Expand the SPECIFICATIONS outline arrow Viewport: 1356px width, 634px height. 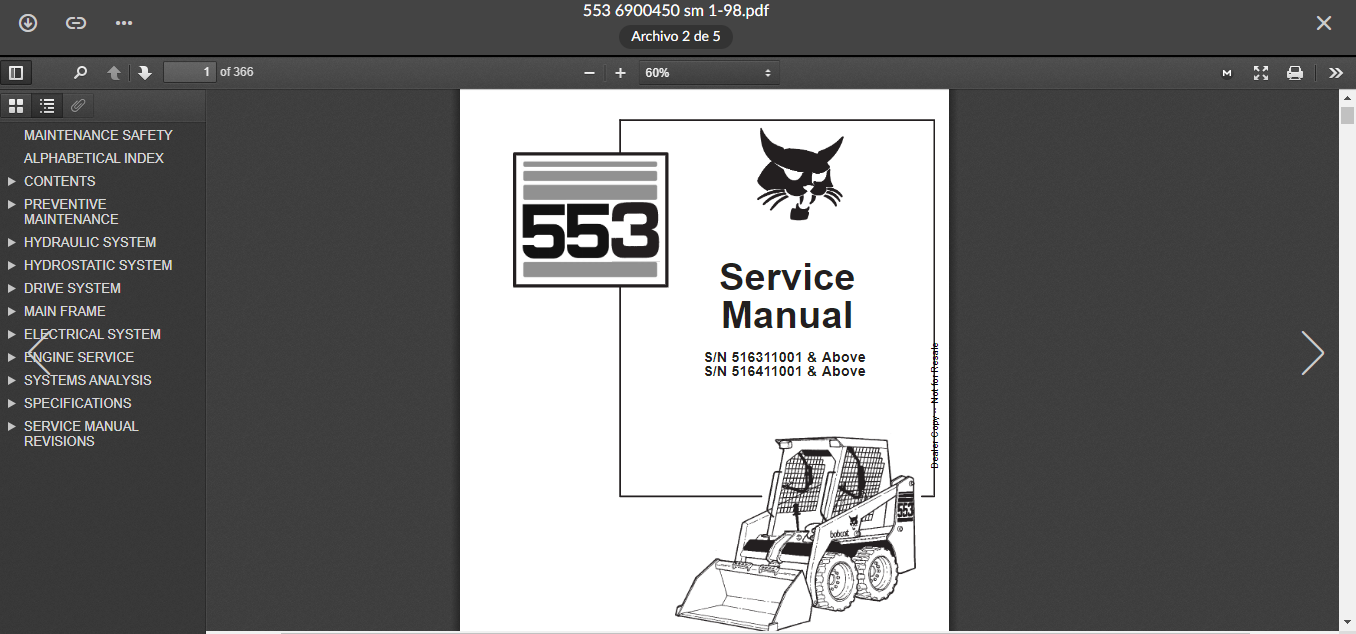click(x=12, y=403)
